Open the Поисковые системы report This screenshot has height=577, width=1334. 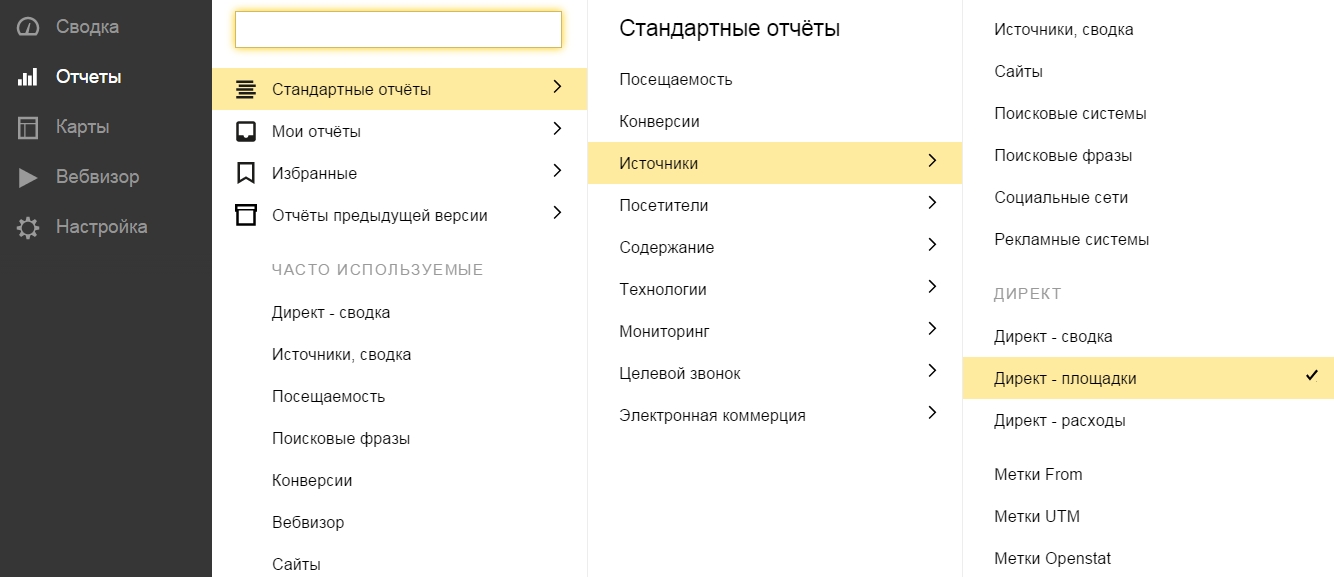[x=1070, y=113]
